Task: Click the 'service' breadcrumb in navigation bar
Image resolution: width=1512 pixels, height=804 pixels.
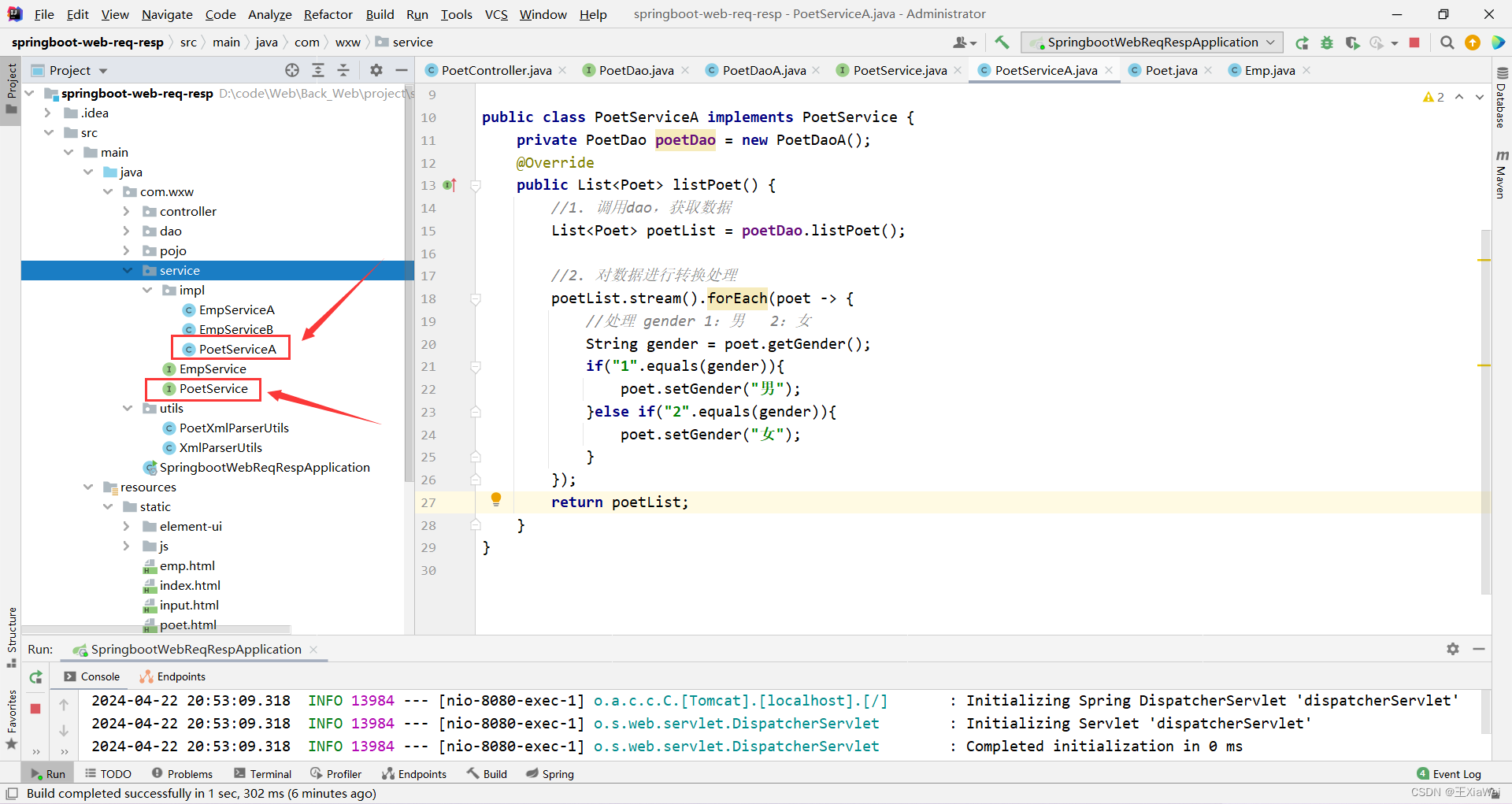Action: pos(412,43)
